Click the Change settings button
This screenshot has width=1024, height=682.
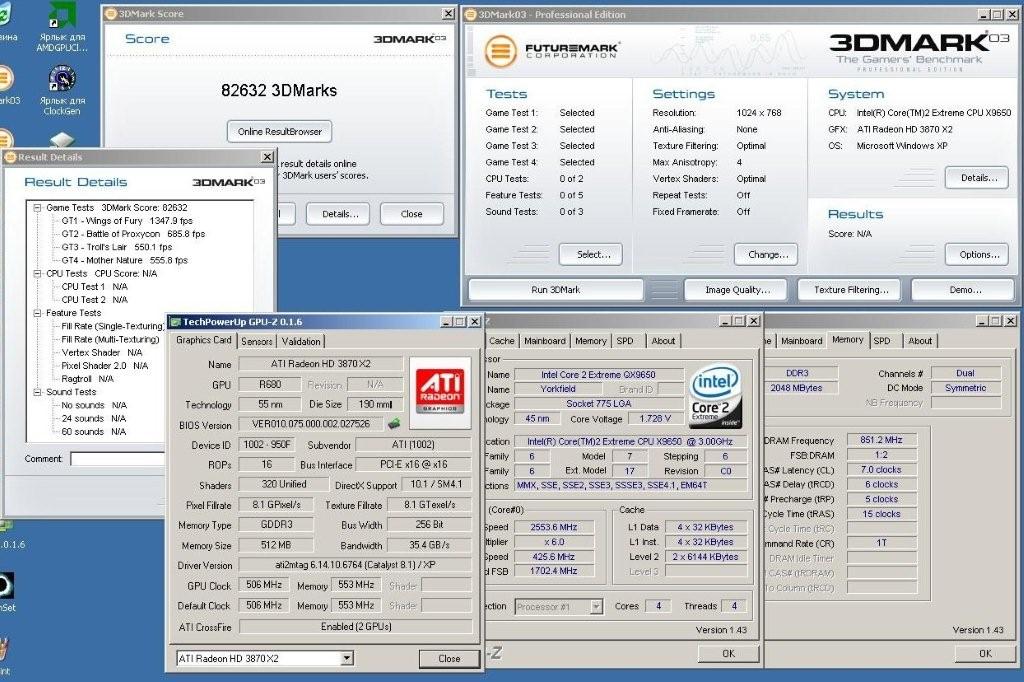pyautogui.click(x=766, y=254)
